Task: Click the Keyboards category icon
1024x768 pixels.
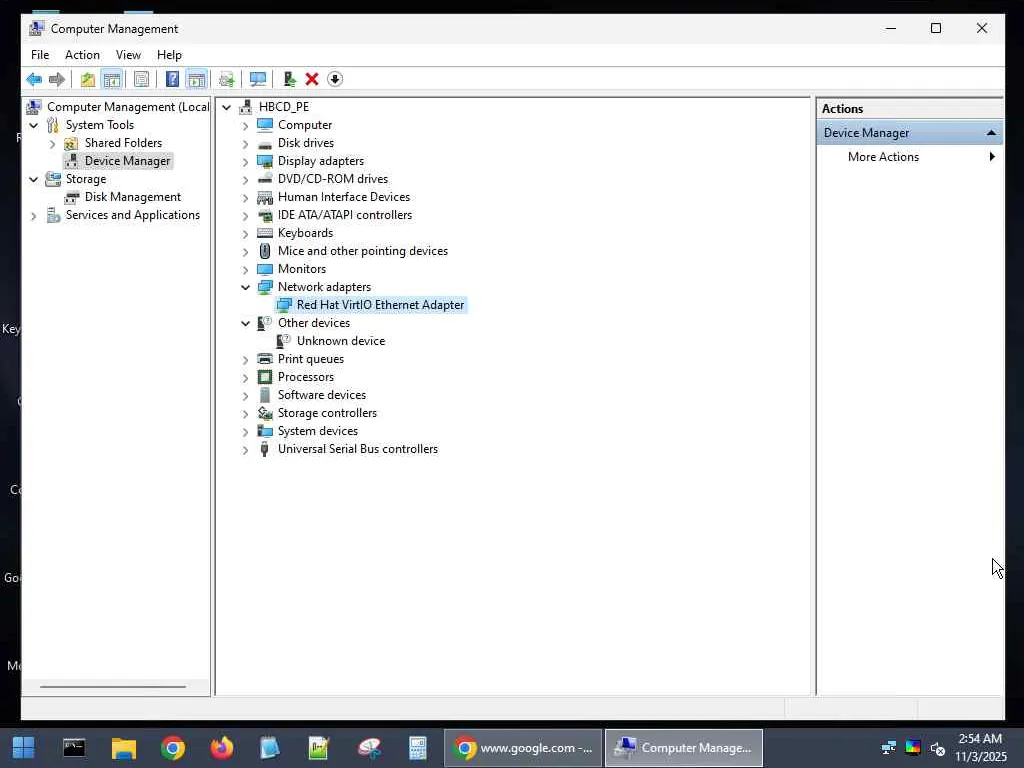Action: pyautogui.click(x=264, y=233)
